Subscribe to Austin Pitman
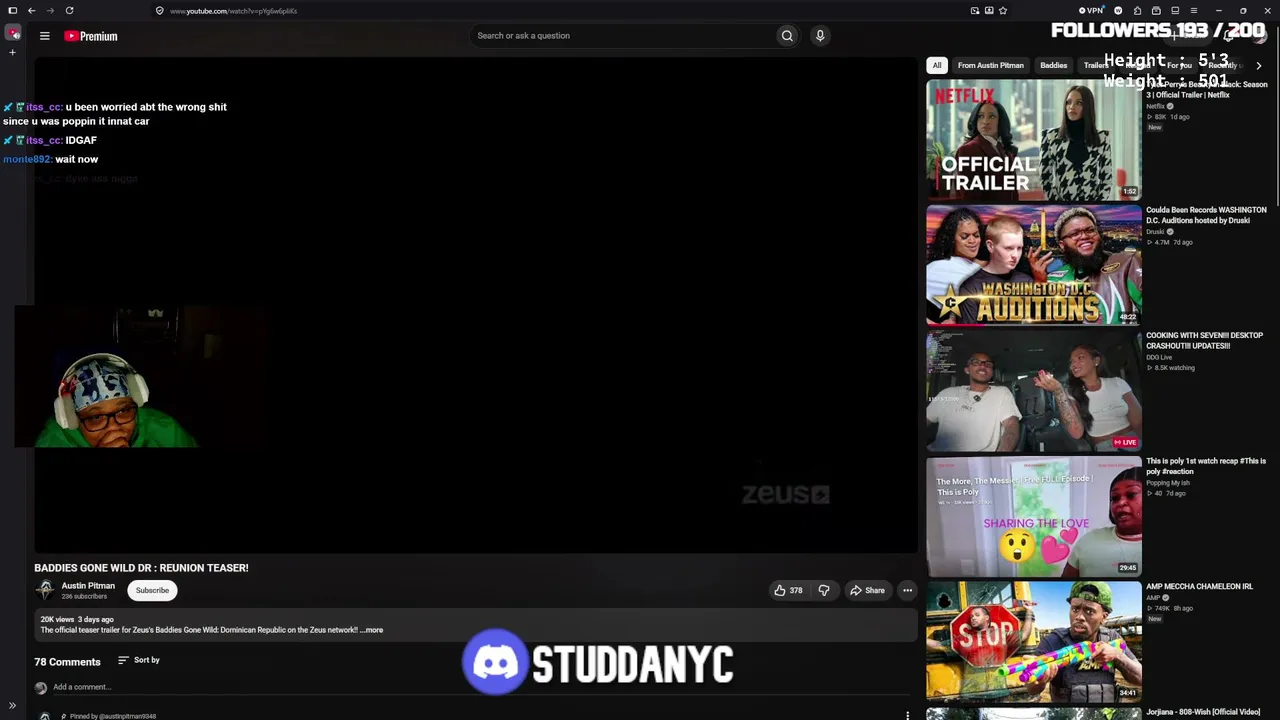Image resolution: width=1280 pixels, height=720 pixels. pyautogui.click(x=152, y=591)
